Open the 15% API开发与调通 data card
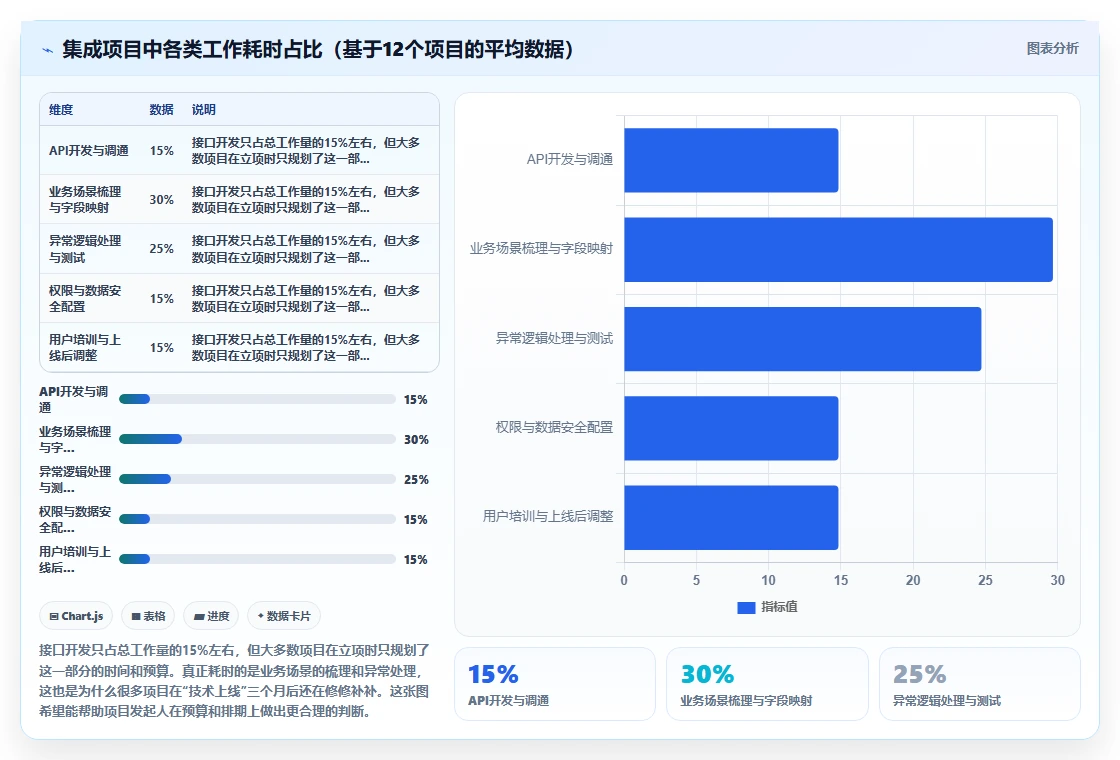Image resolution: width=1120 pixels, height=760 pixels. click(555, 684)
